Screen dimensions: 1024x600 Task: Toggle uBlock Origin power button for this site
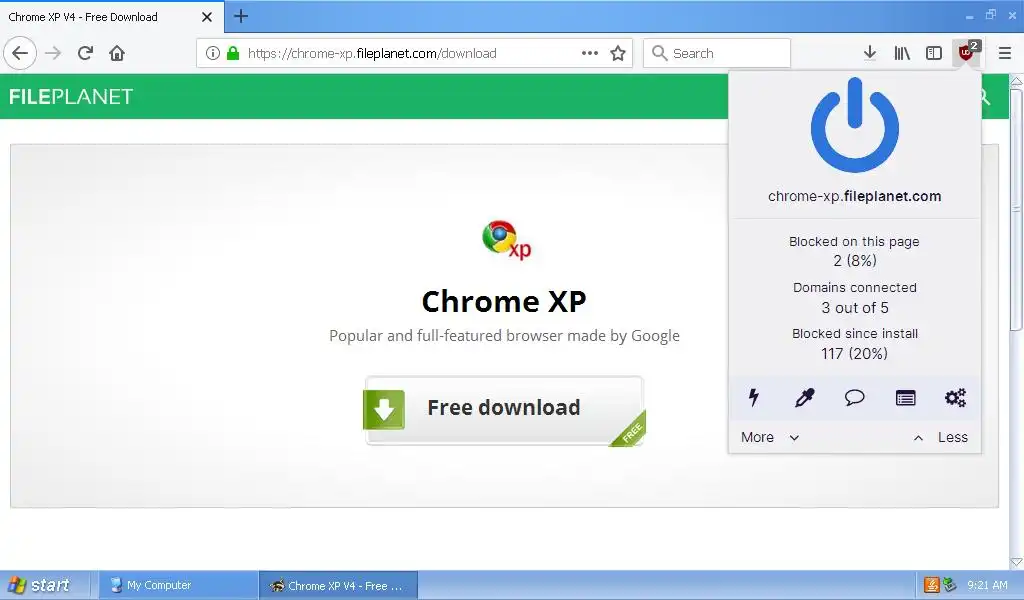(x=854, y=125)
